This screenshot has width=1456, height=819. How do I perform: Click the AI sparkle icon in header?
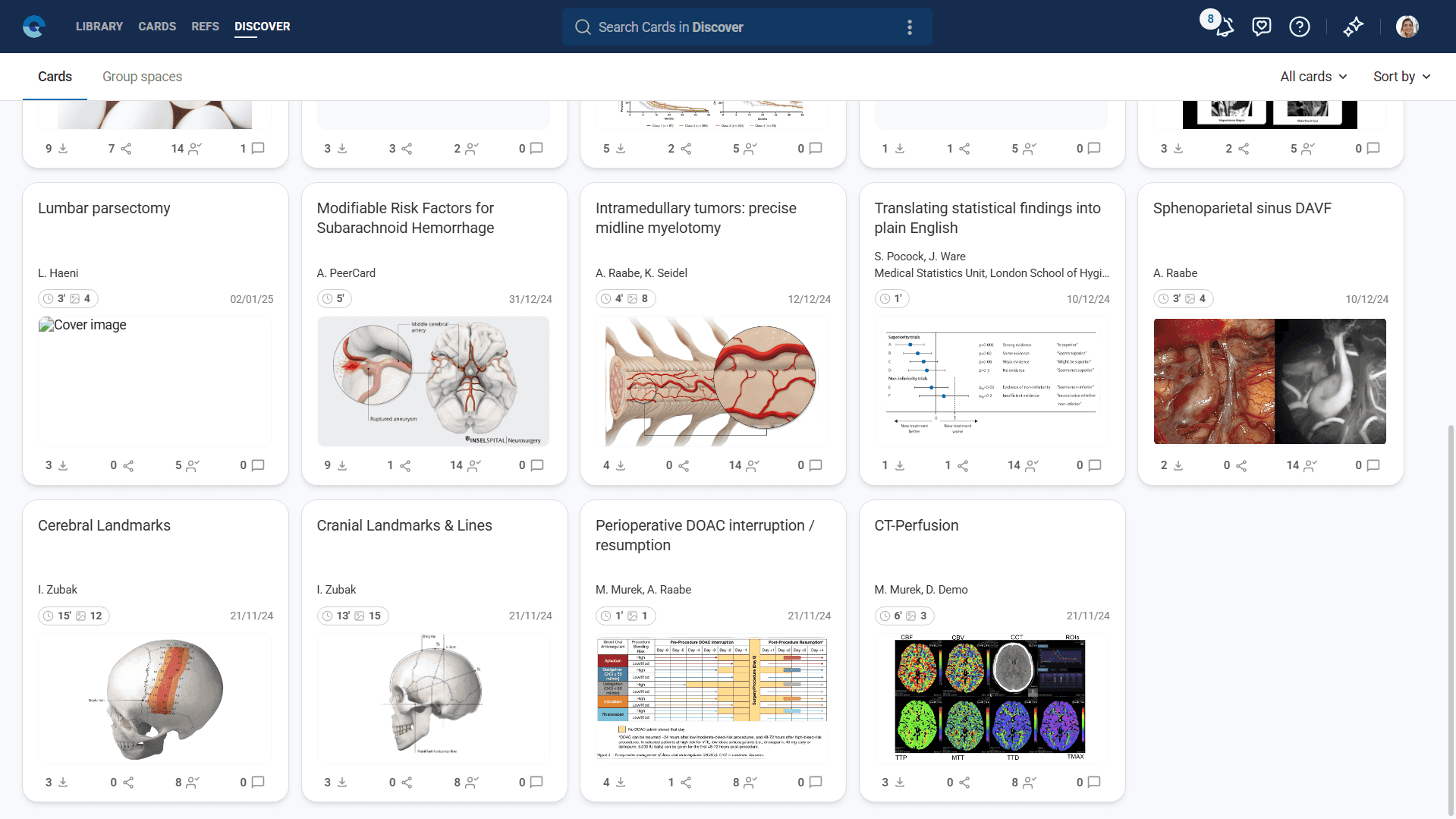click(1353, 27)
